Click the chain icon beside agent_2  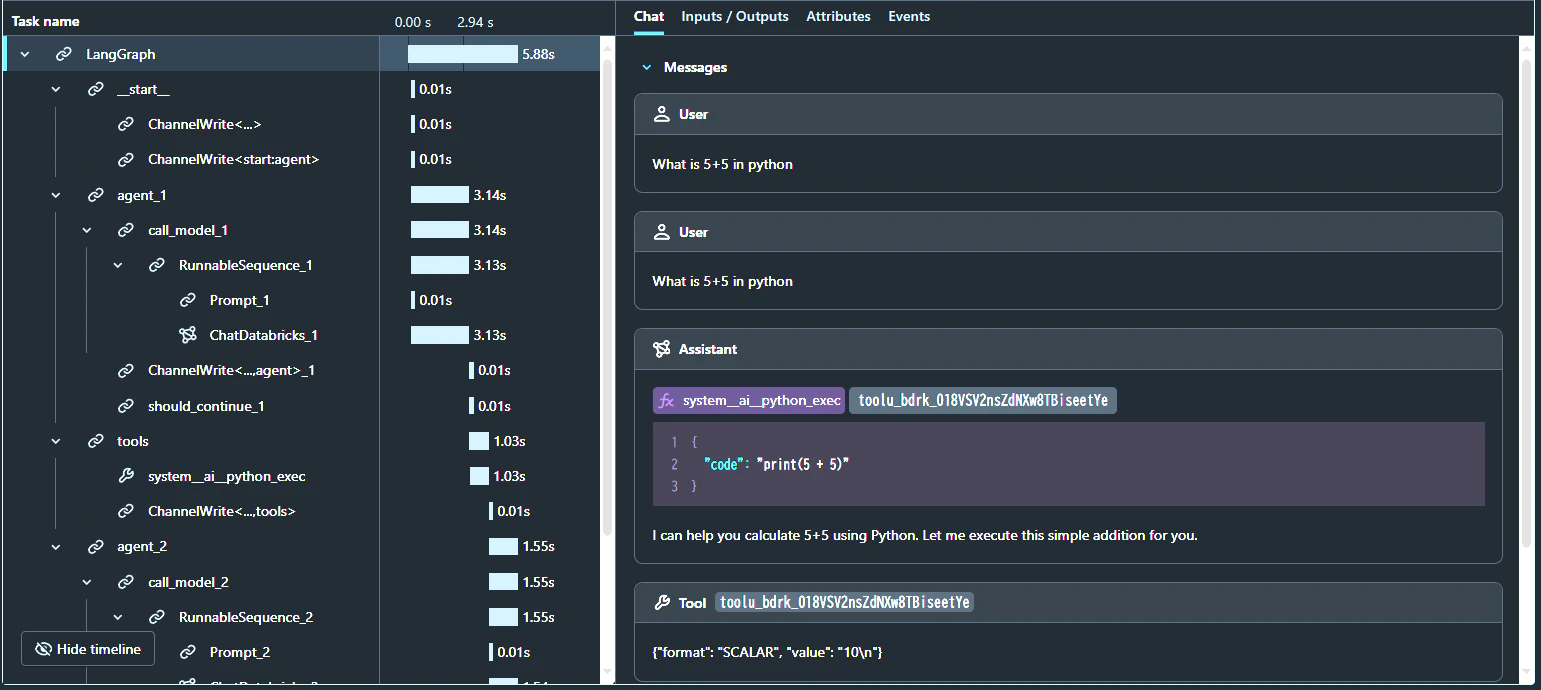[95, 546]
